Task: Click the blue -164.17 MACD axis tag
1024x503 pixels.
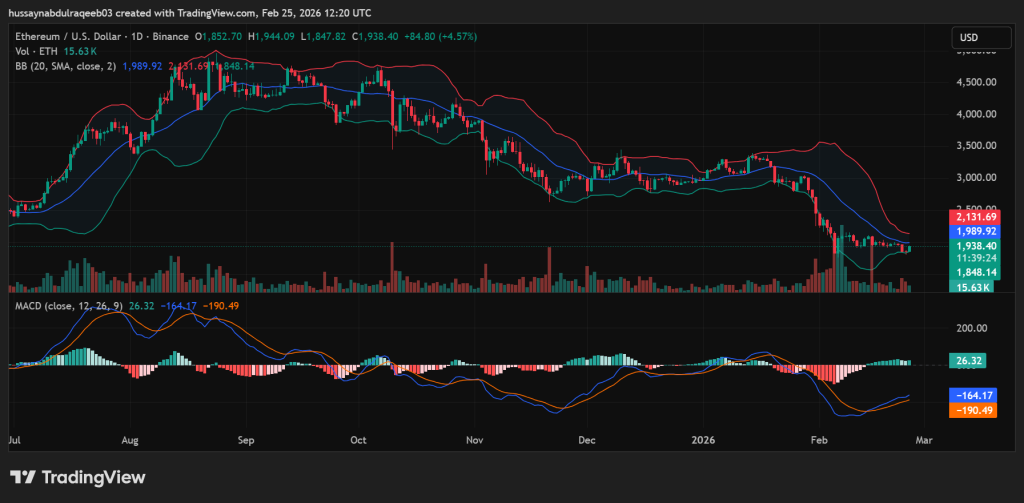Action: coord(971,395)
